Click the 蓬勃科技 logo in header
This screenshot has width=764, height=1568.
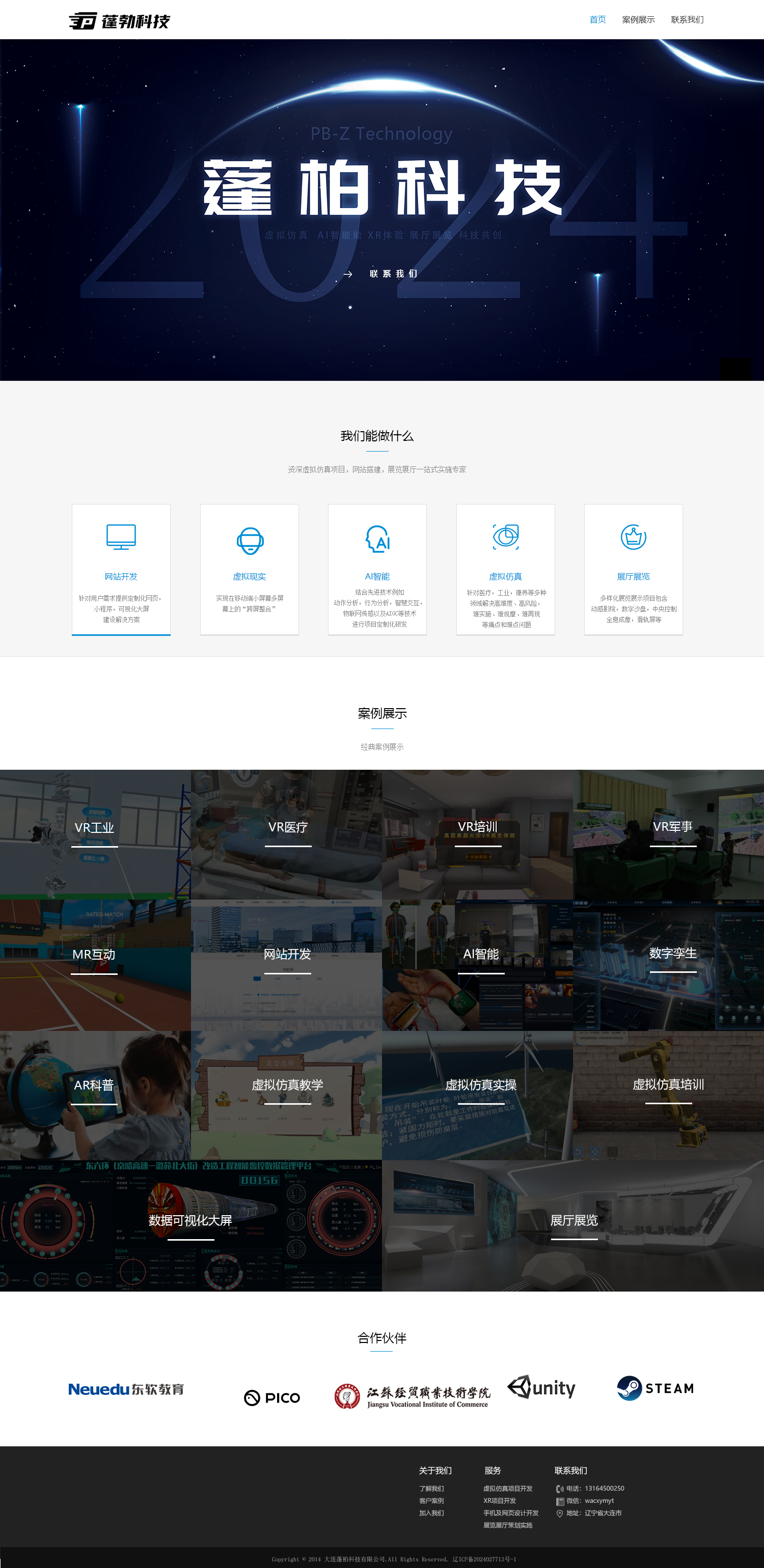click(x=119, y=21)
